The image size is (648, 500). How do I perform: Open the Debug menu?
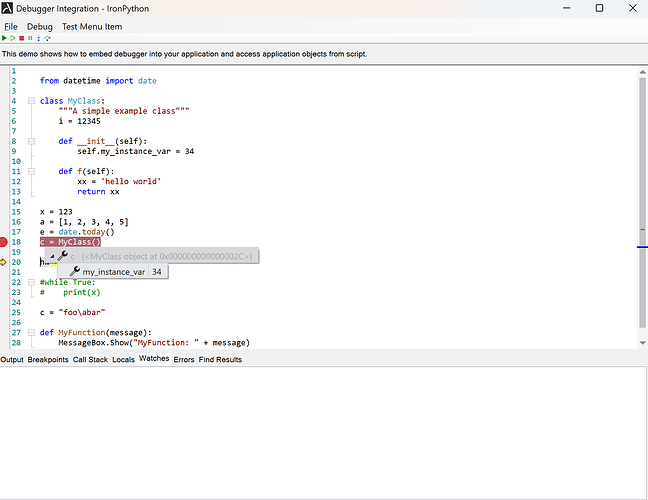click(x=40, y=26)
